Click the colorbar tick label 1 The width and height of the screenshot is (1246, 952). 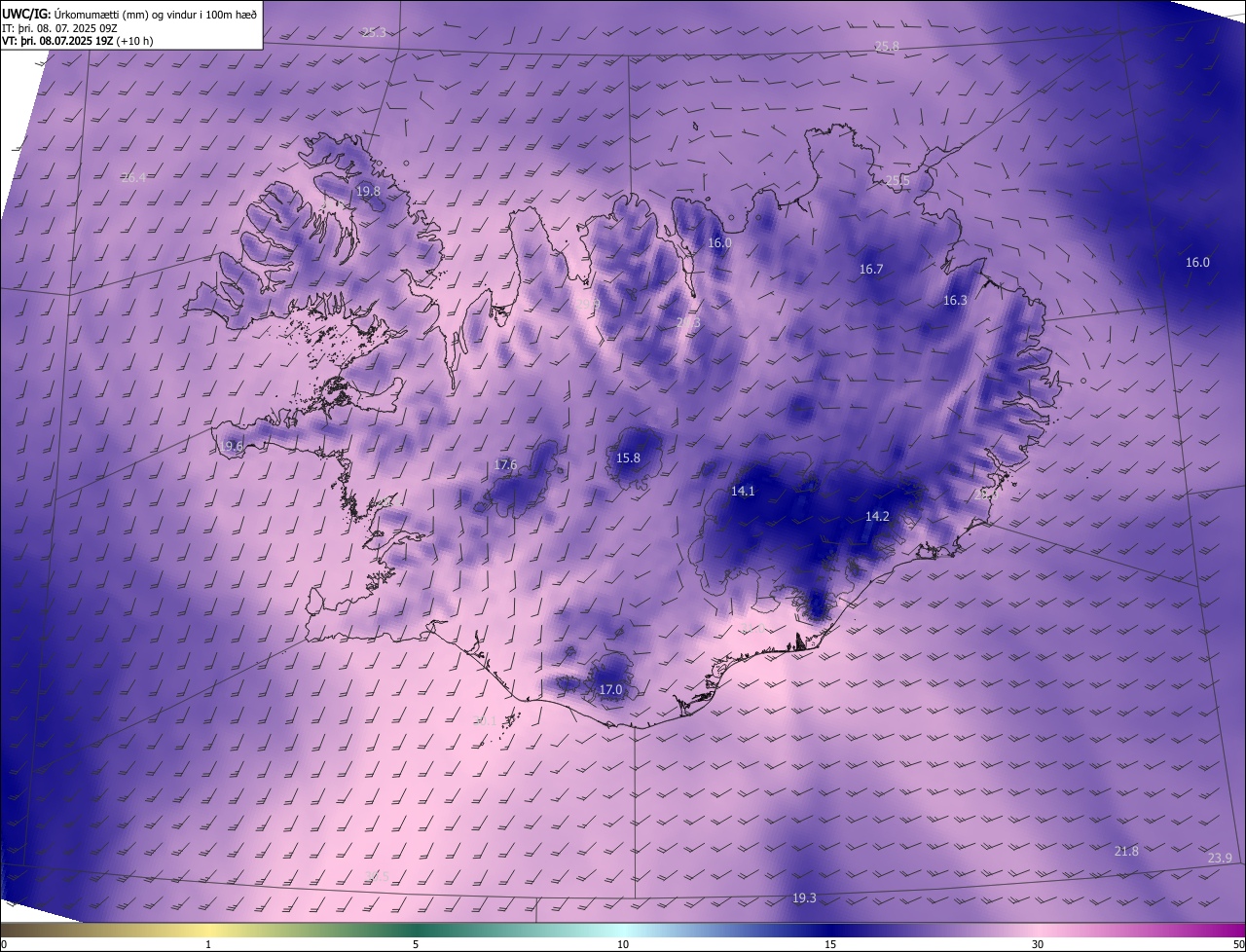click(208, 944)
